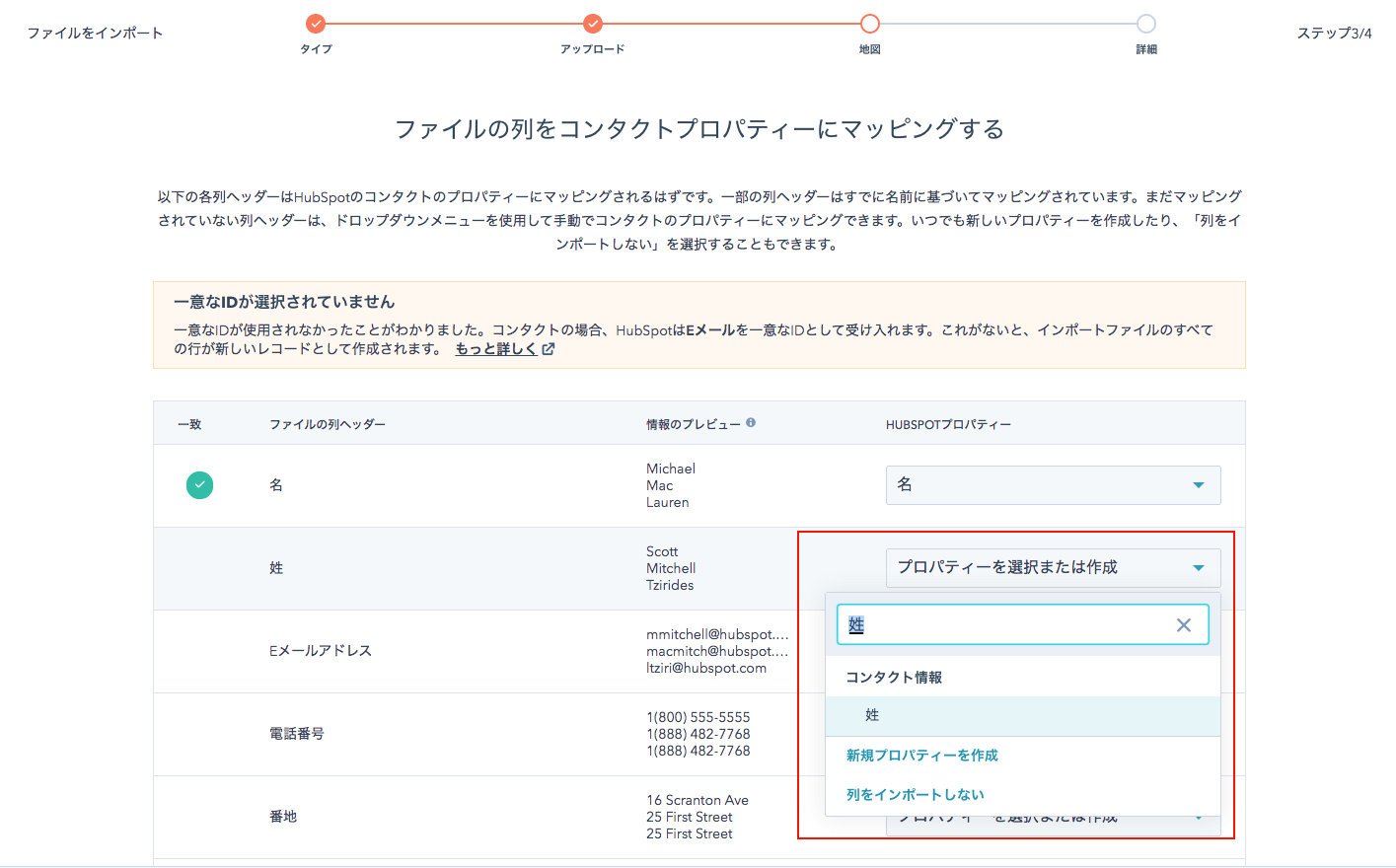Screen dimensions: 1396x868
Task: Click the external link icon after もっと詳しく
Action: (x=549, y=349)
